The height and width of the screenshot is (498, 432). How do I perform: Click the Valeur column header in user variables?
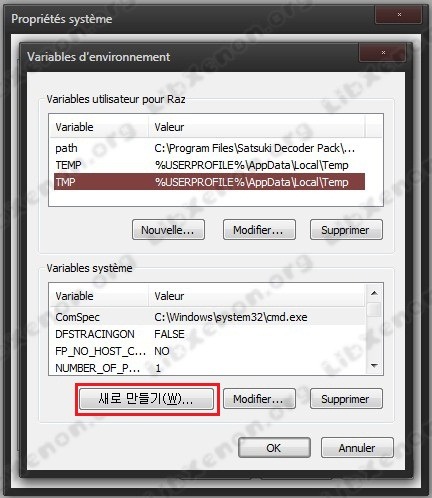(257, 127)
